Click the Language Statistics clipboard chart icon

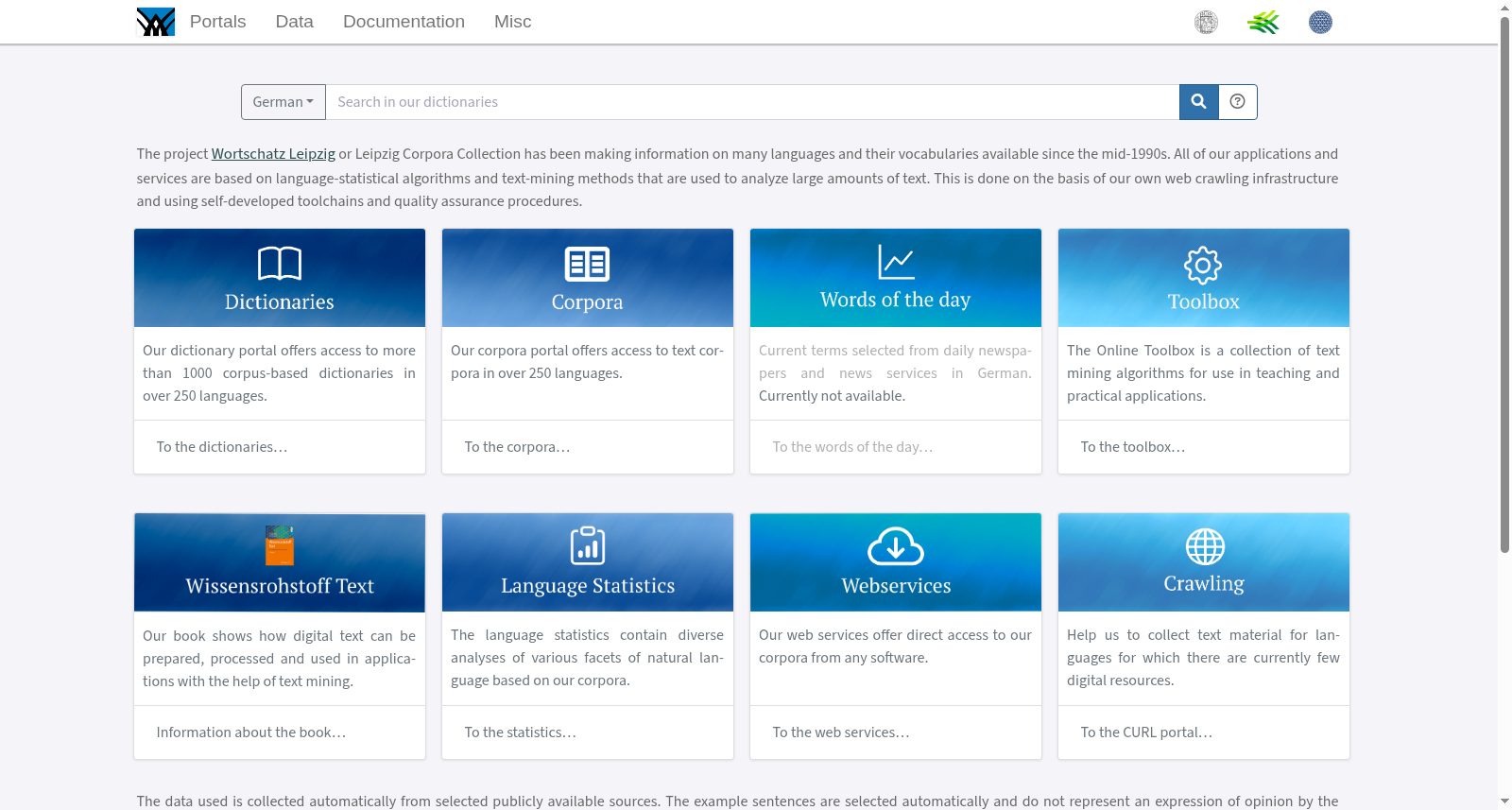[x=588, y=545]
